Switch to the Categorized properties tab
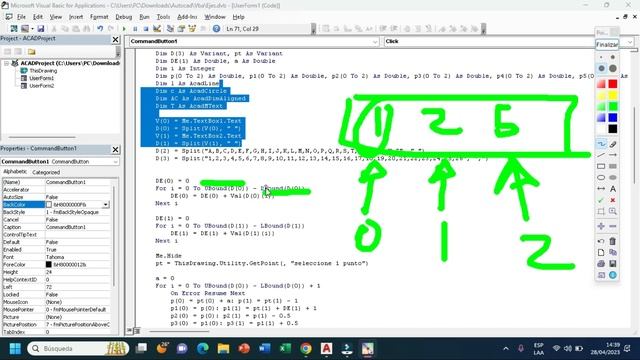640x360 pixels. tap(46, 172)
